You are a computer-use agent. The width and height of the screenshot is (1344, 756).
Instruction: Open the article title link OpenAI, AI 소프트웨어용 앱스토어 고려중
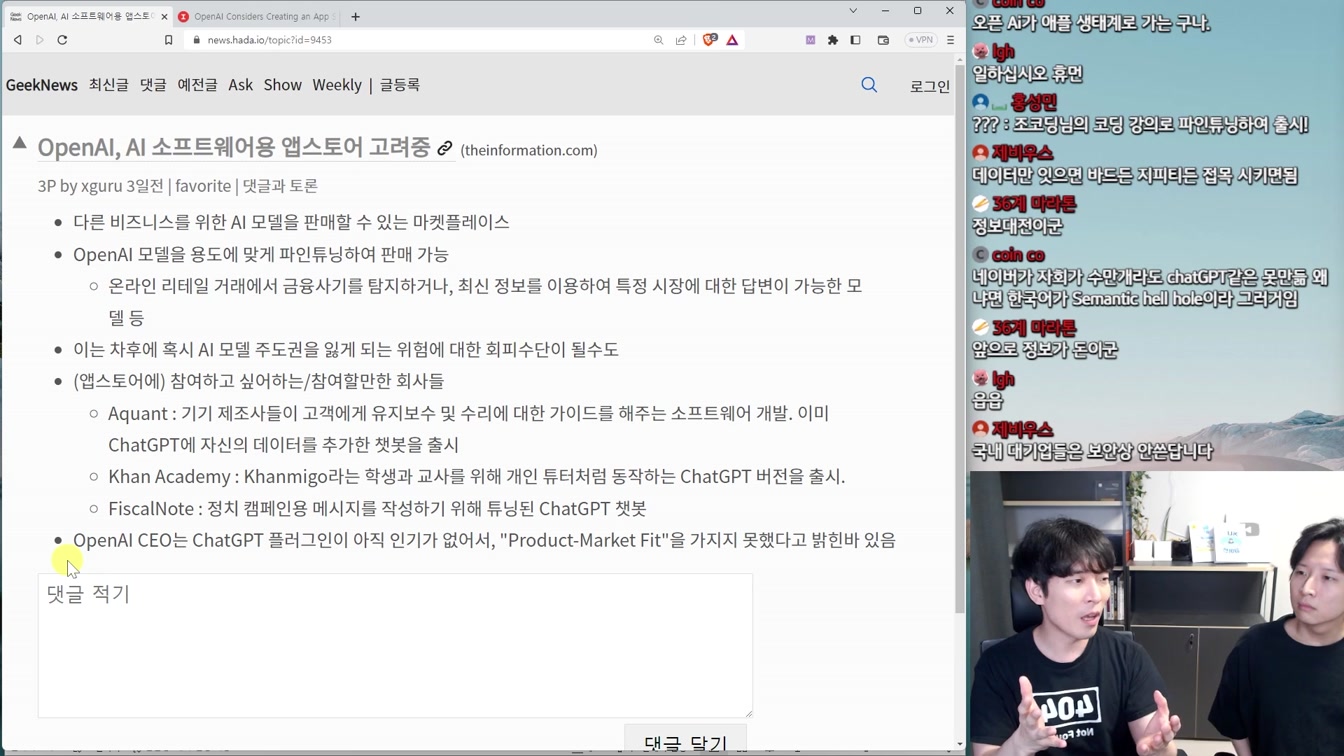coord(234,147)
